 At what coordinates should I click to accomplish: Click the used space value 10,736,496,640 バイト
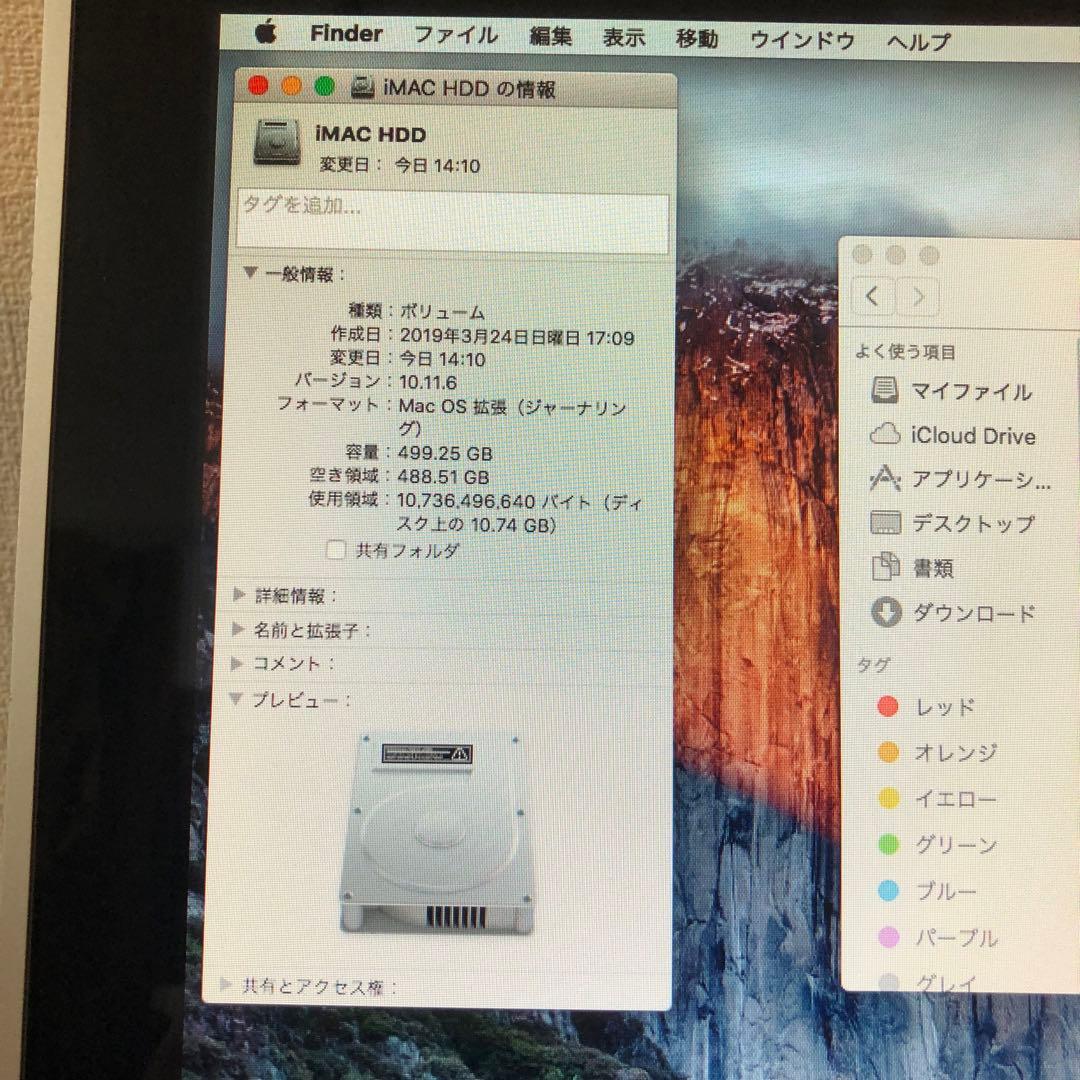[x=493, y=501]
